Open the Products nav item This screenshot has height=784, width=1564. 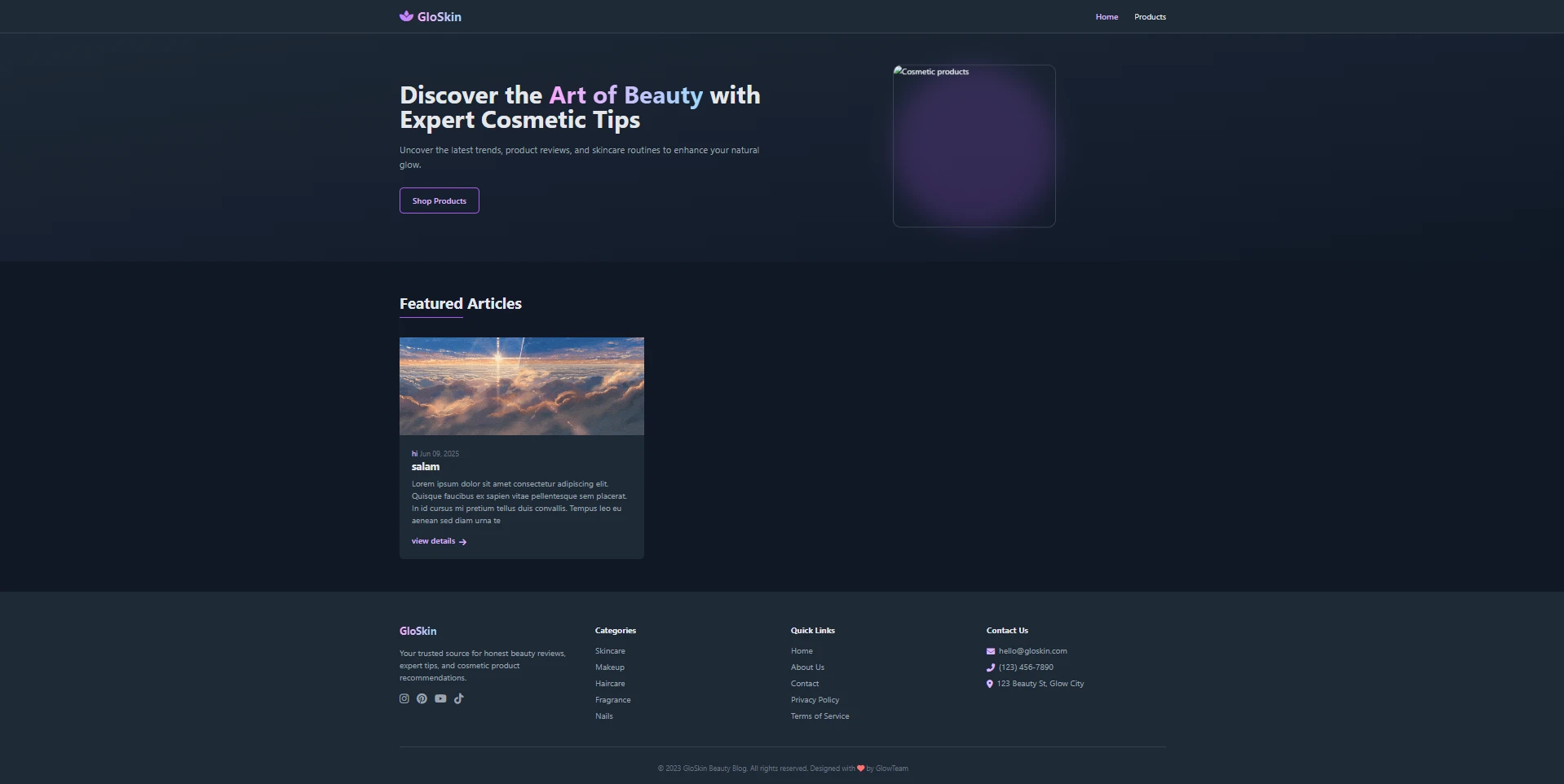[1150, 17]
